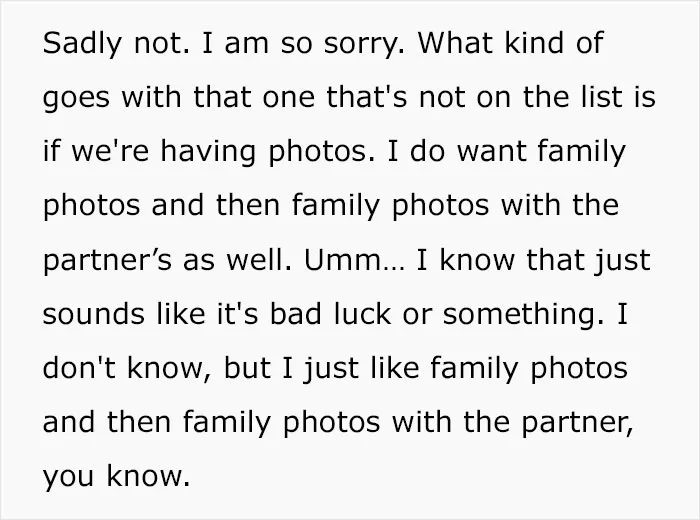
Task: Click the words "I am so"
Action: [258, 43]
